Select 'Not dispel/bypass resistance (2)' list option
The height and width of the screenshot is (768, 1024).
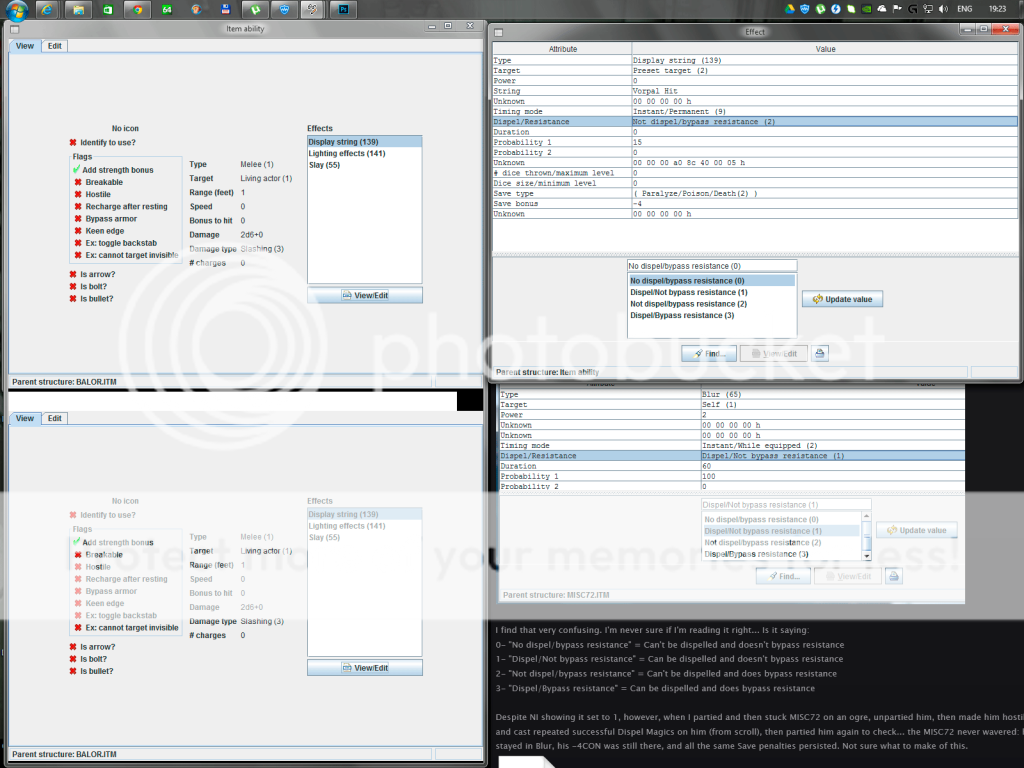point(688,304)
